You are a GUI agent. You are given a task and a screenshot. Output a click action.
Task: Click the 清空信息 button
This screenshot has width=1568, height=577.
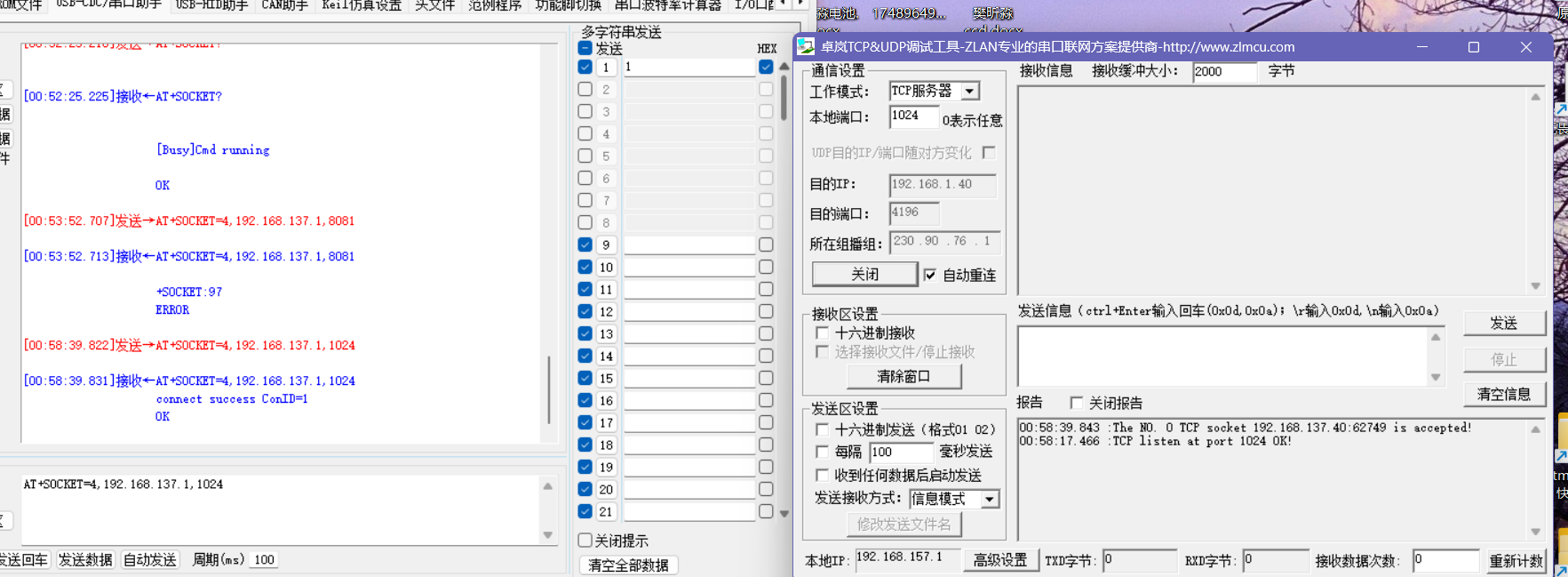pos(1504,394)
